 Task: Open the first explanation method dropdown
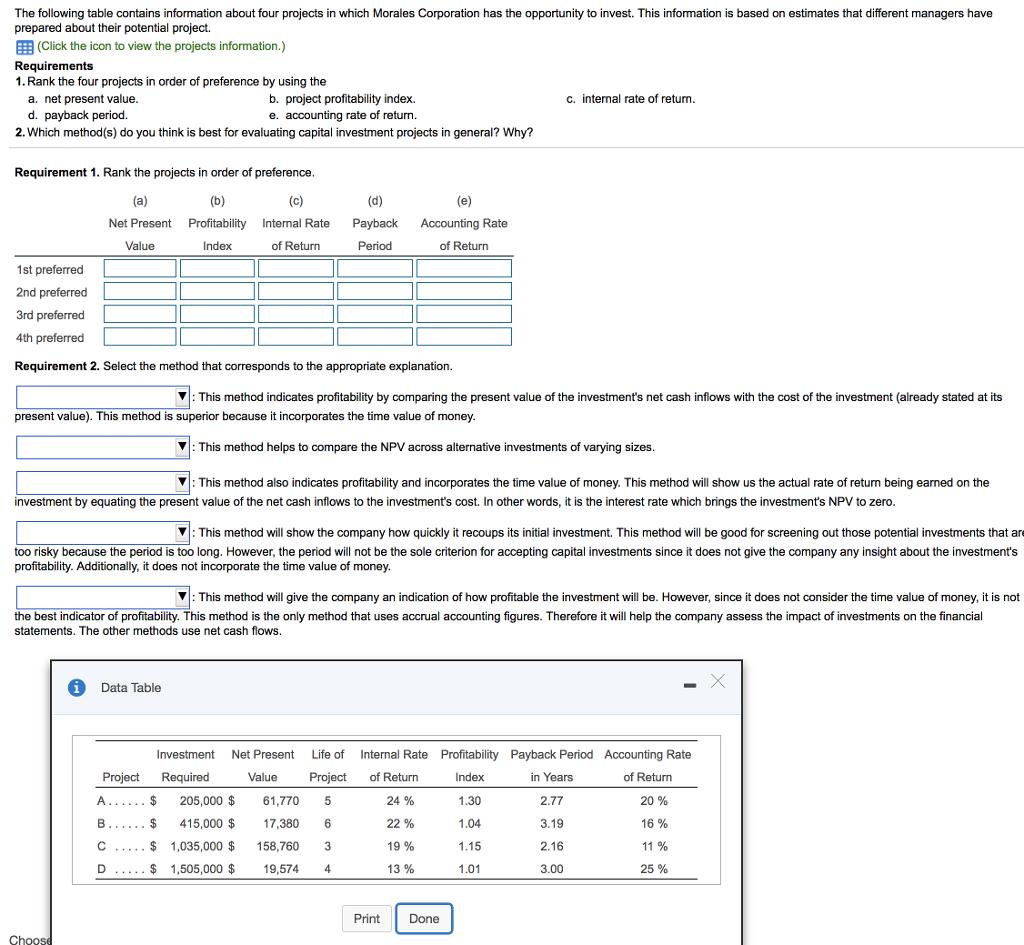tap(181, 397)
